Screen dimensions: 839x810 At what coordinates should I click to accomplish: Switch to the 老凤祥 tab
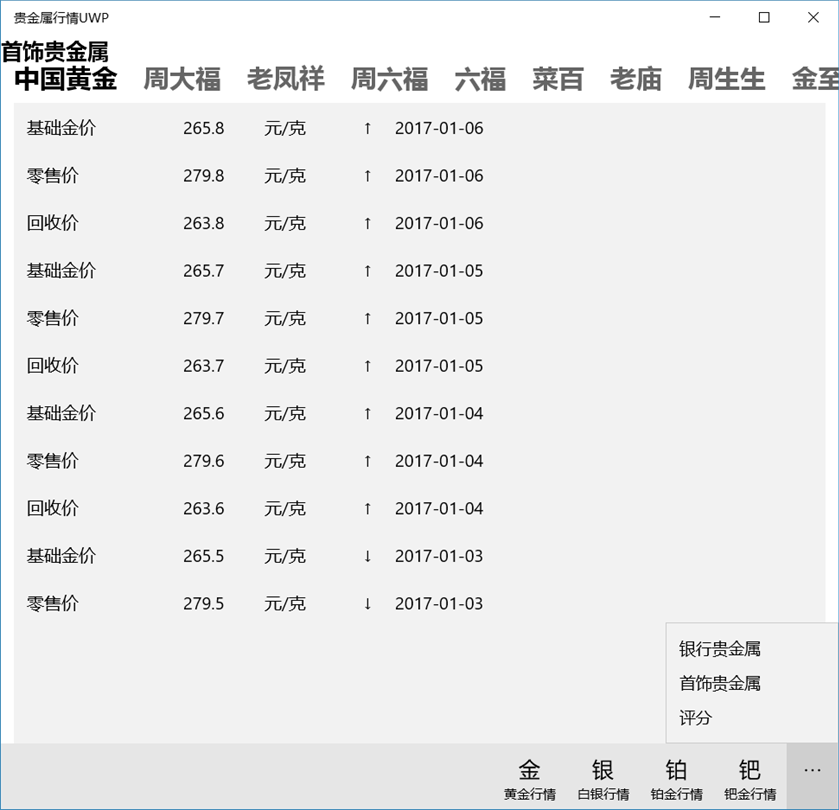[286, 79]
